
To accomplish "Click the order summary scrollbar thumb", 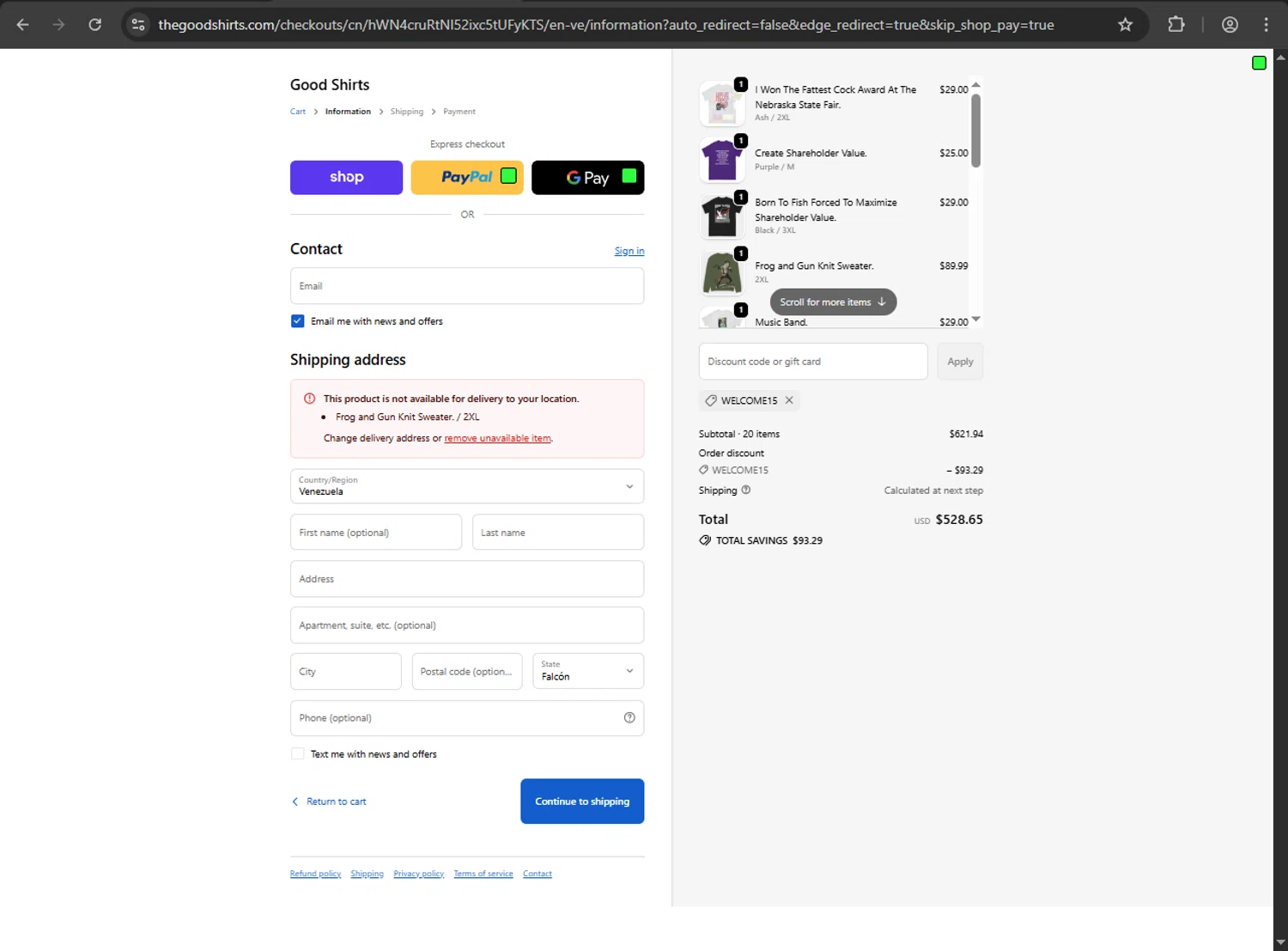I will 975,131.
